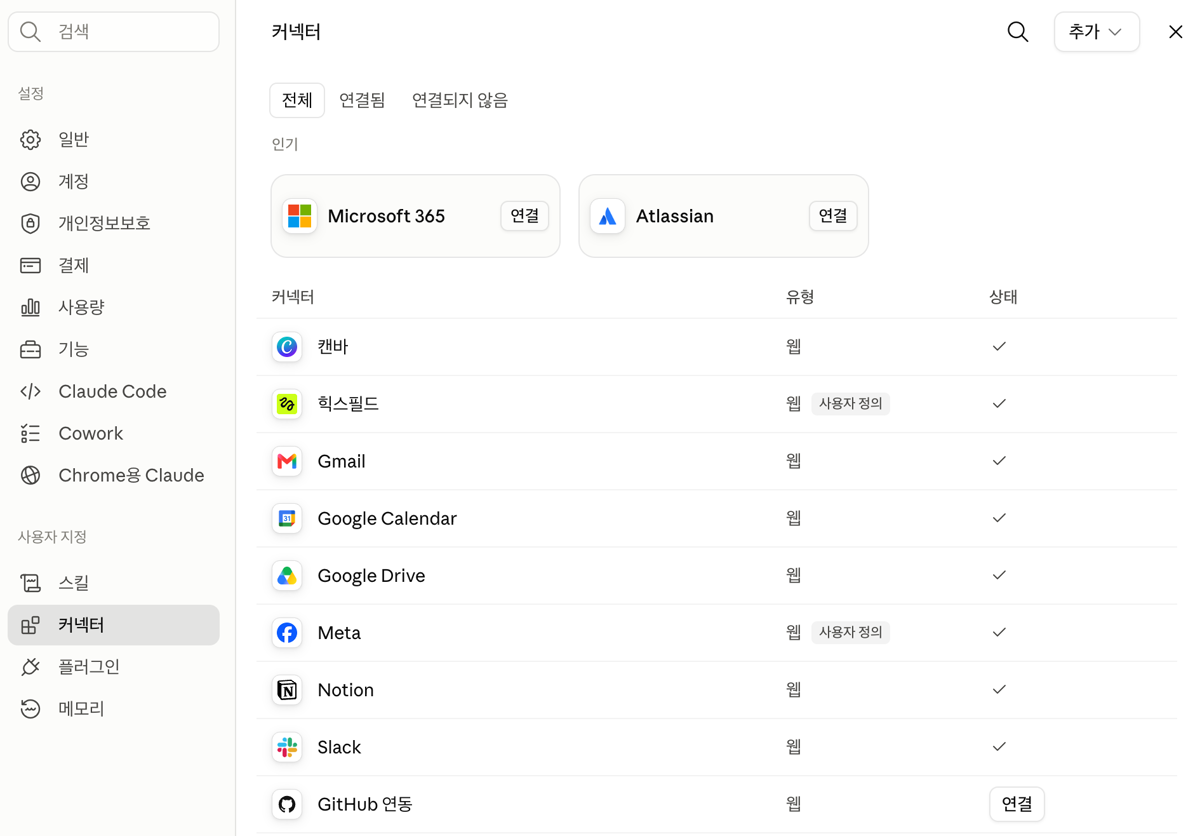Click the 상태 column header
Image resolution: width=1200 pixels, height=836 pixels.
click(1003, 297)
